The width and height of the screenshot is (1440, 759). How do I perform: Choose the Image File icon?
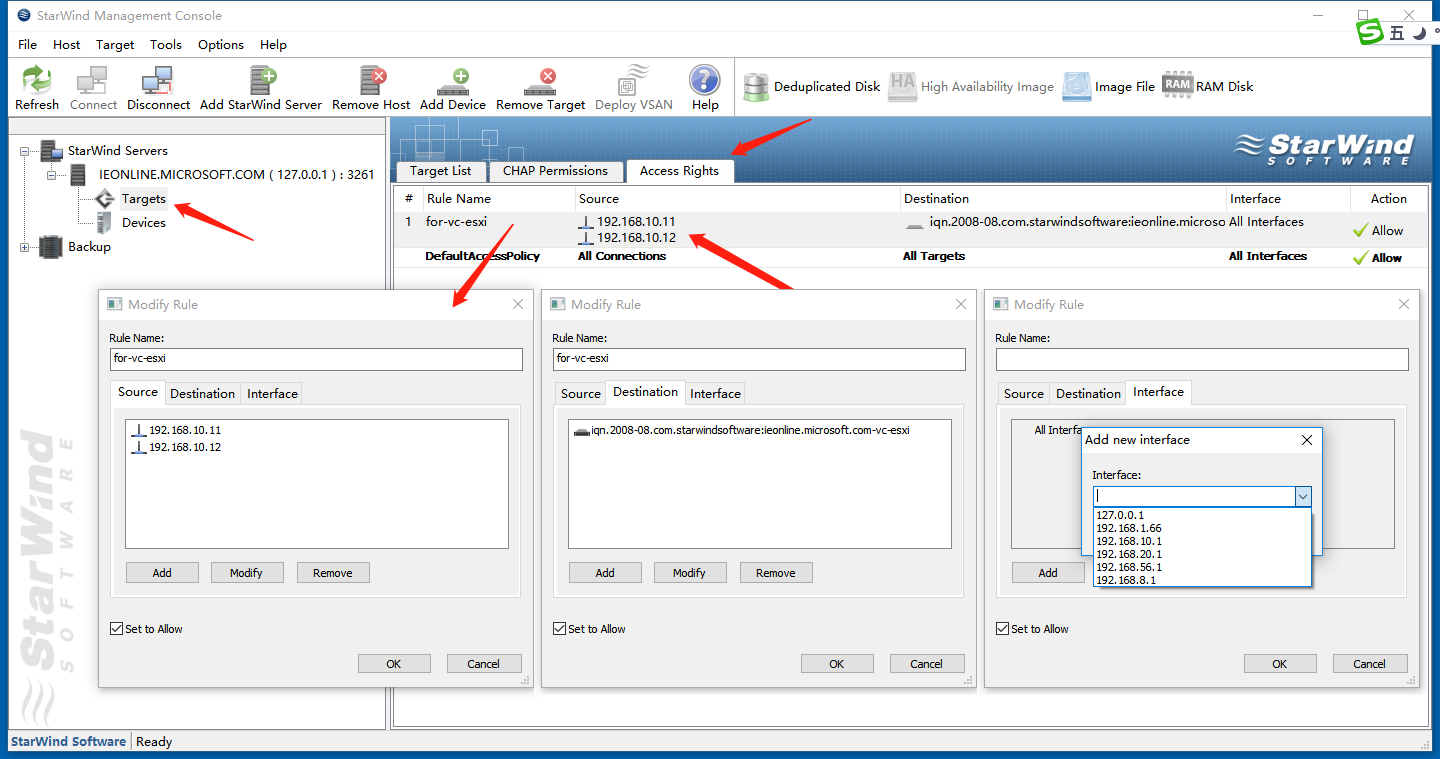click(x=1077, y=86)
